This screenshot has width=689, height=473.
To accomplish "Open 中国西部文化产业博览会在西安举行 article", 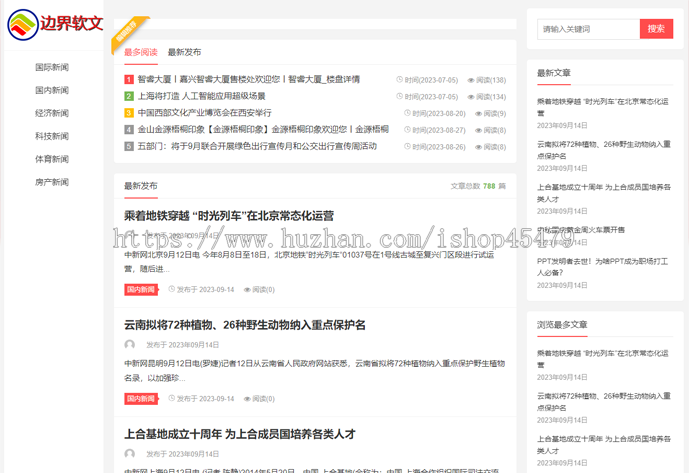I will (204, 113).
